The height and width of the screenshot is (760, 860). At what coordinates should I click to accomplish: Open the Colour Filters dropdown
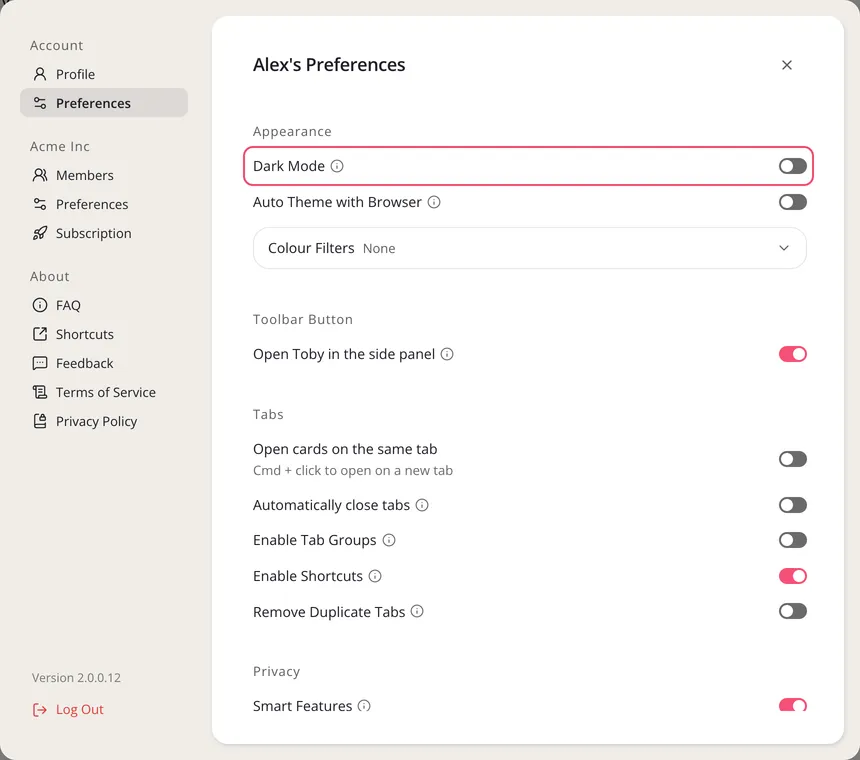point(529,248)
